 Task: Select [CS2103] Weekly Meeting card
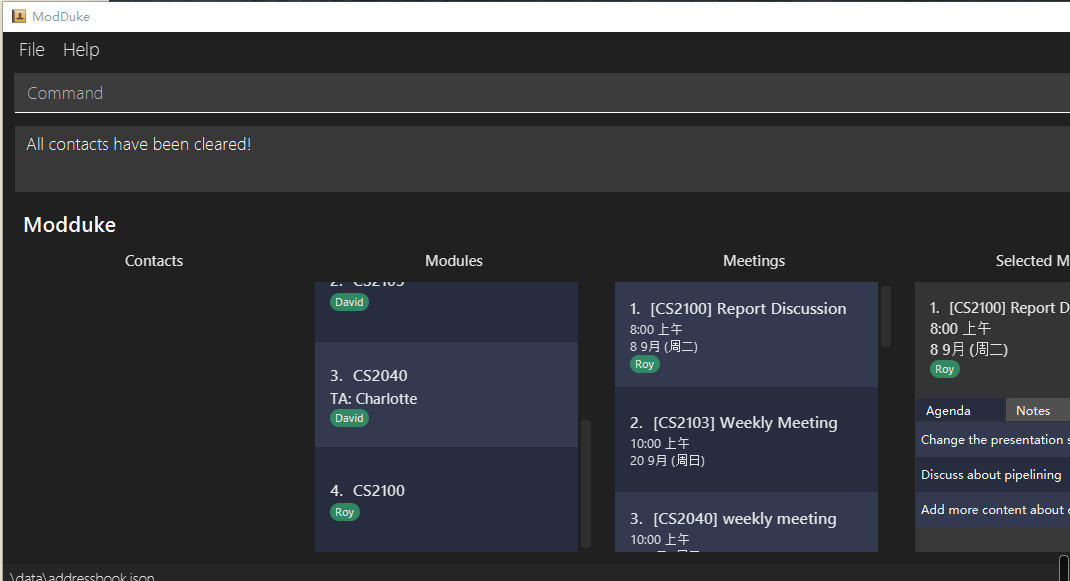[x=746, y=440]
